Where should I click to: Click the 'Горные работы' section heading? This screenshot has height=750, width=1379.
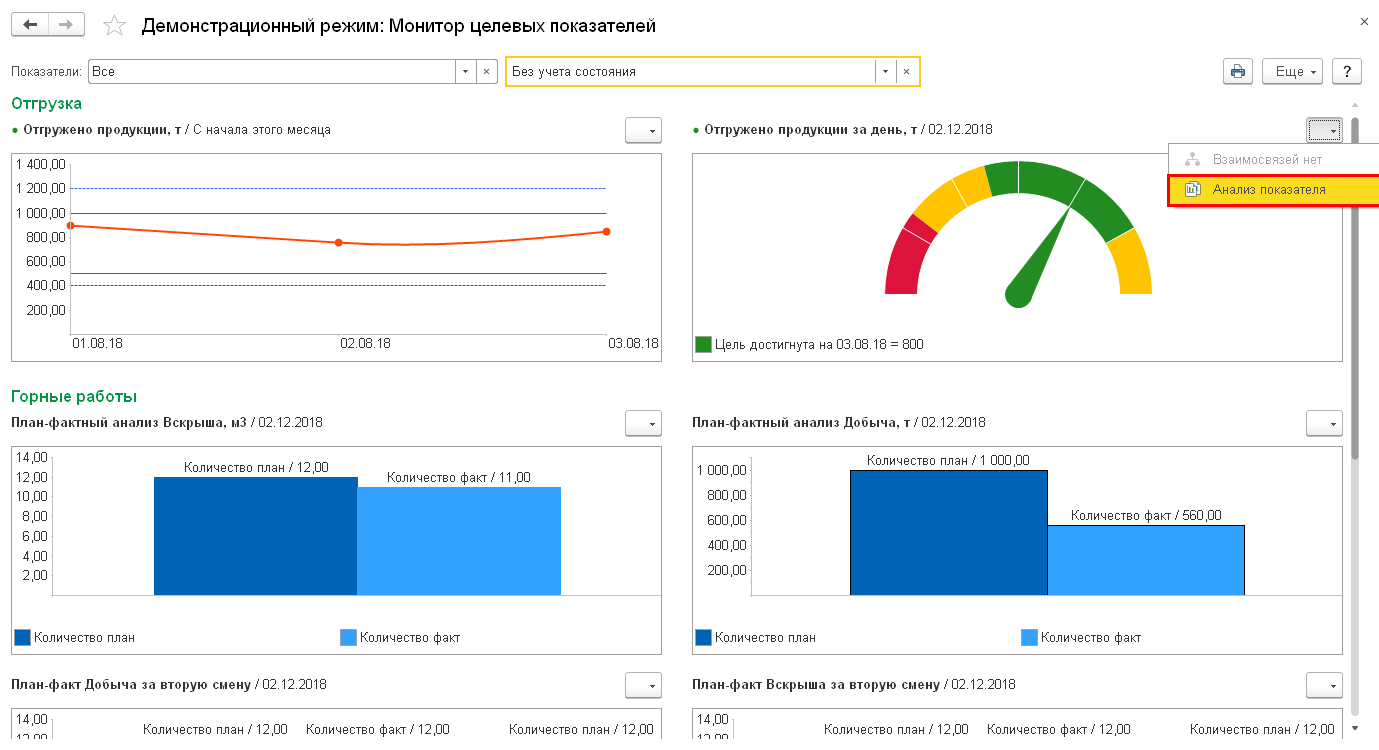pos(74,397)
